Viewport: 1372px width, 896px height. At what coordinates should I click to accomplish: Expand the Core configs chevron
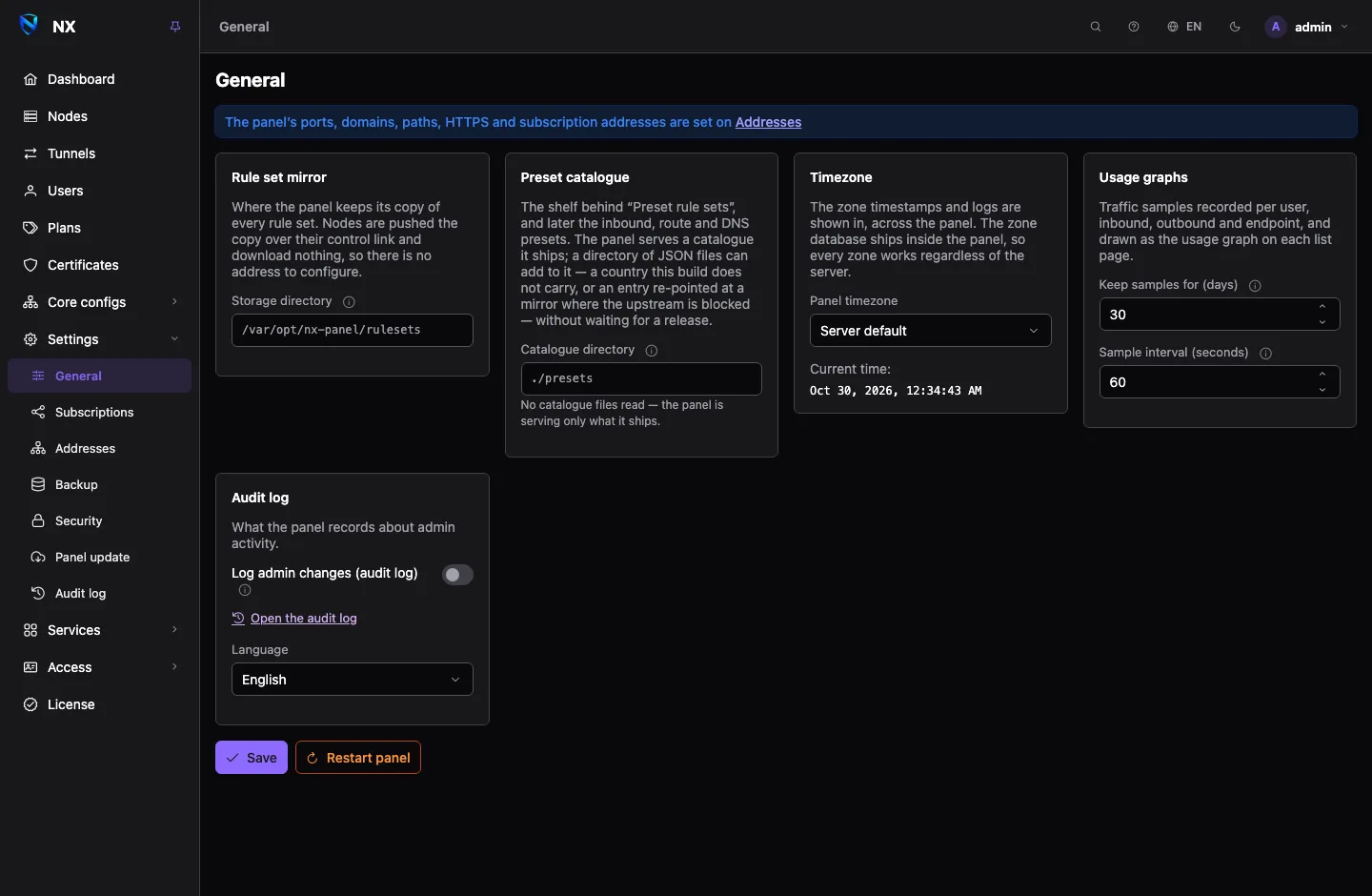[x=174, y=302]
